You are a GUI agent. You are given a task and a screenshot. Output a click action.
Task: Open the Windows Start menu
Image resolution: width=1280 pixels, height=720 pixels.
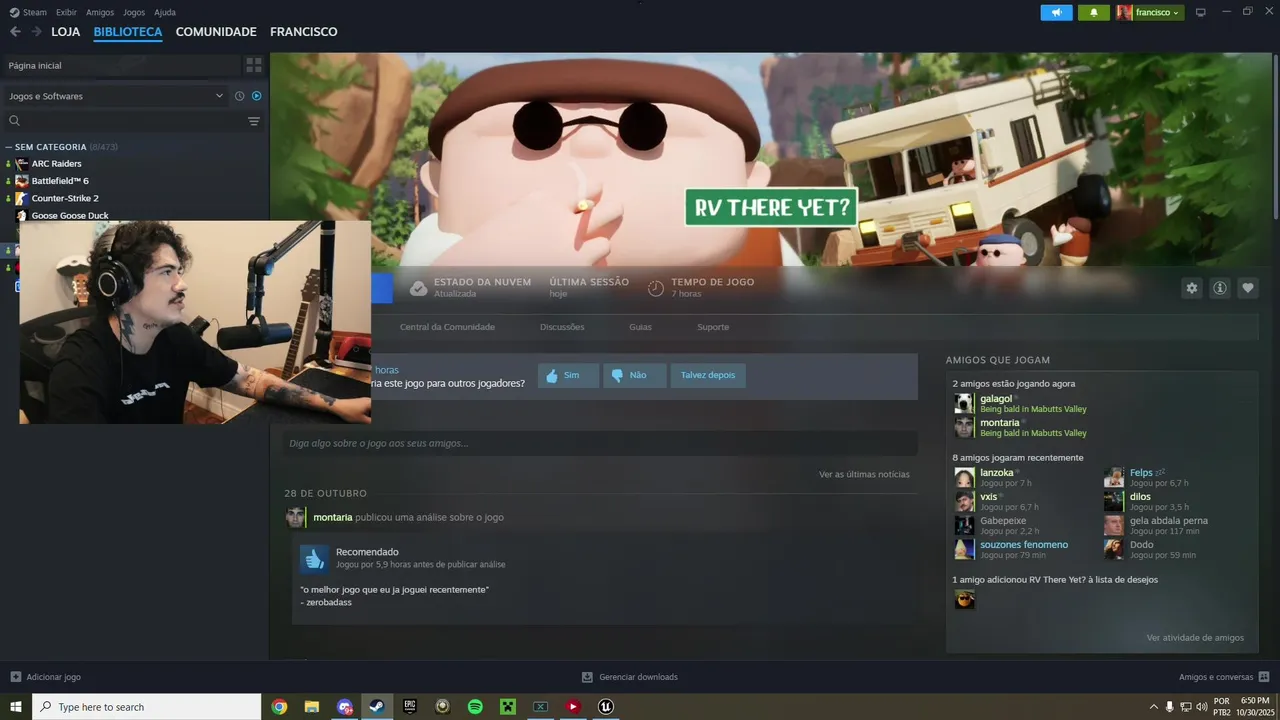click(x=16, y=707)
